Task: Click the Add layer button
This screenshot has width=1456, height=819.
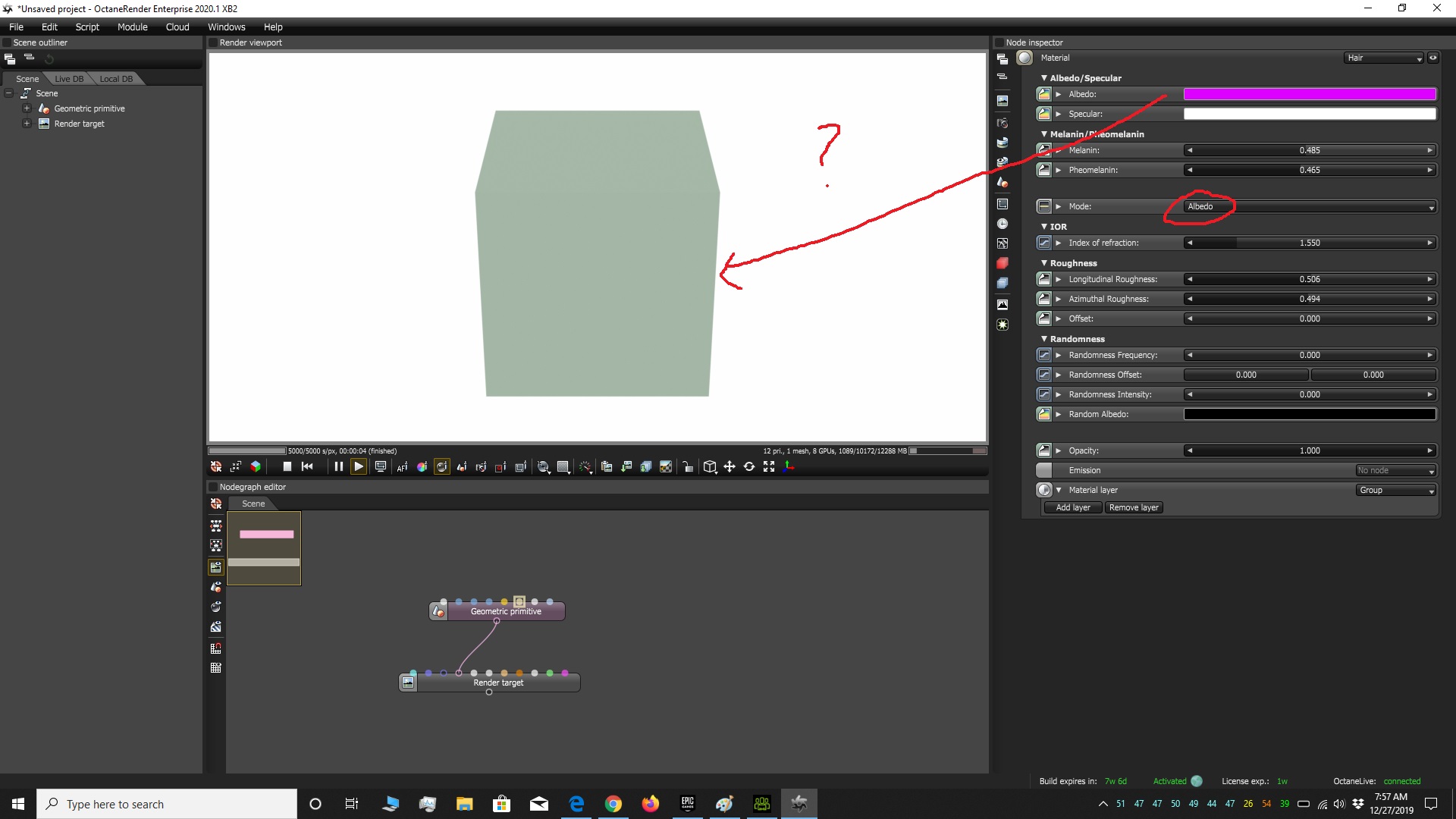Action: (1072, 508)
